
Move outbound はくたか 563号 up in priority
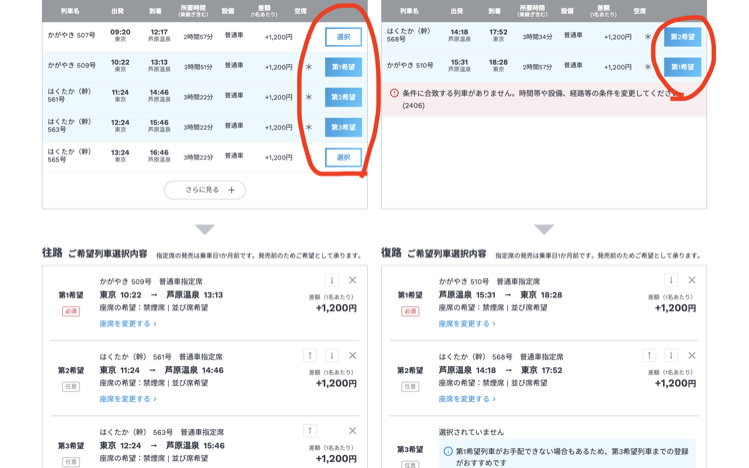click(310, 431)
